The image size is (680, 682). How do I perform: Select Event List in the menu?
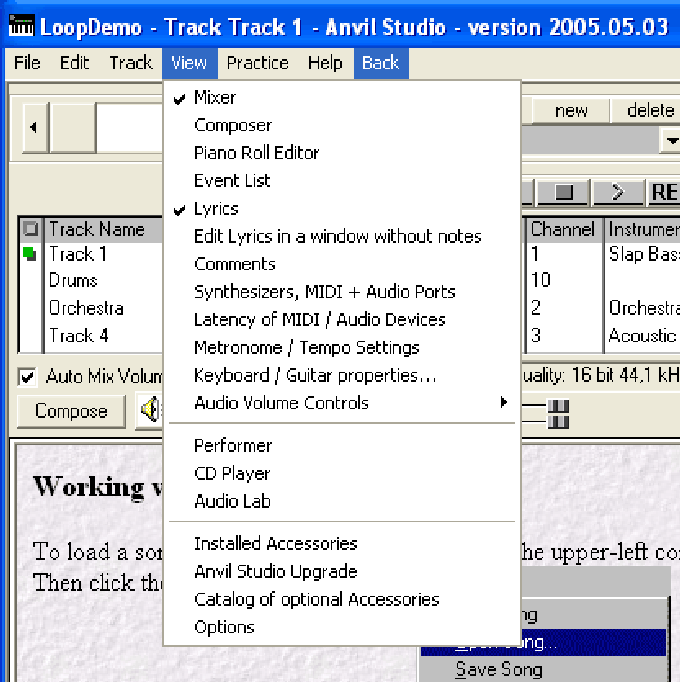[x=342, y=181]
